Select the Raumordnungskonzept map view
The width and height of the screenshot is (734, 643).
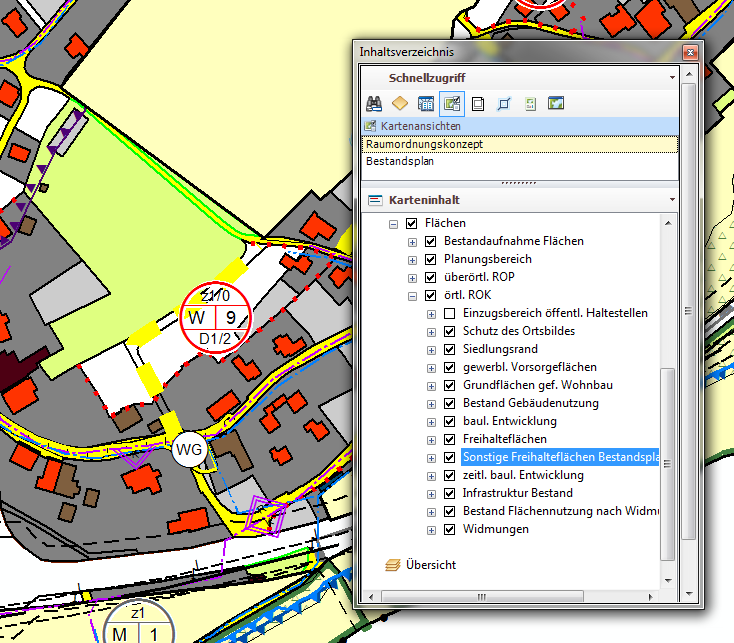click(x=424, y=144)
